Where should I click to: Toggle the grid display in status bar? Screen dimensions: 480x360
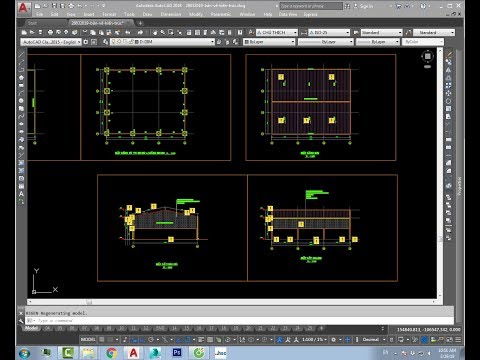(x=102, y=339)
